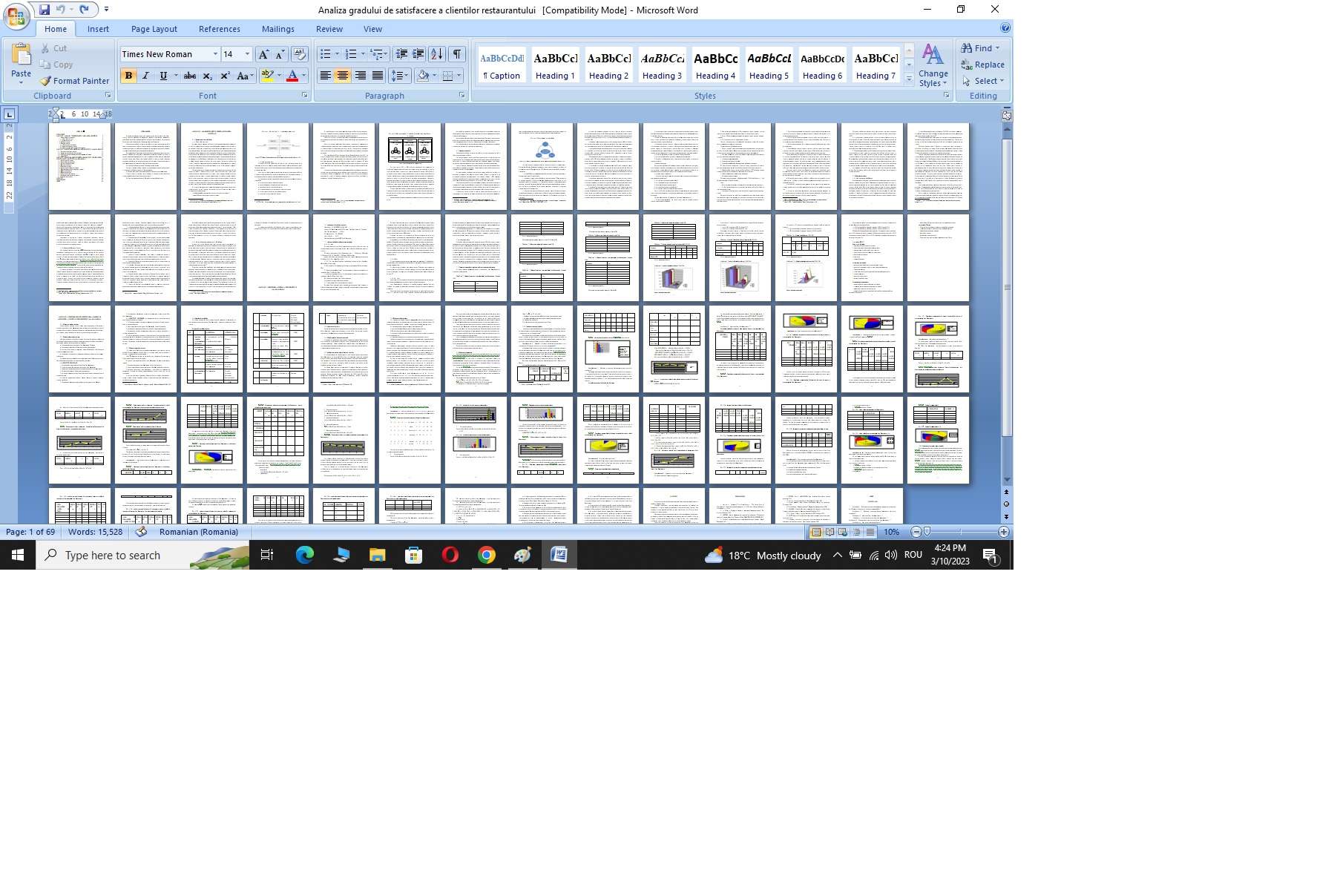Screen dimensions: 1337x896
Task: Toggle center alignment
Action: pos(342,76)
